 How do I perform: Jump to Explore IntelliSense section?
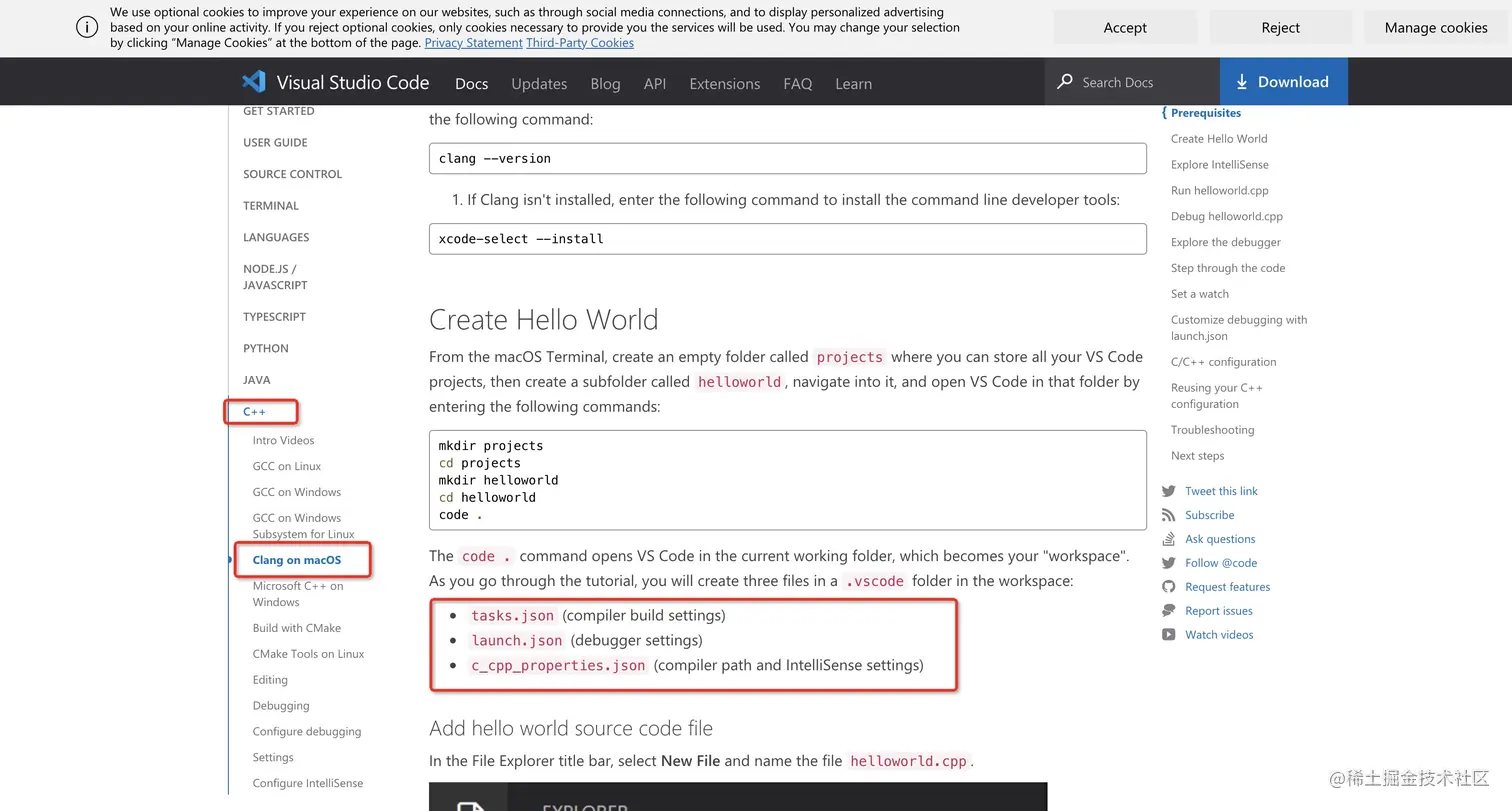[x=1220, y=165]
